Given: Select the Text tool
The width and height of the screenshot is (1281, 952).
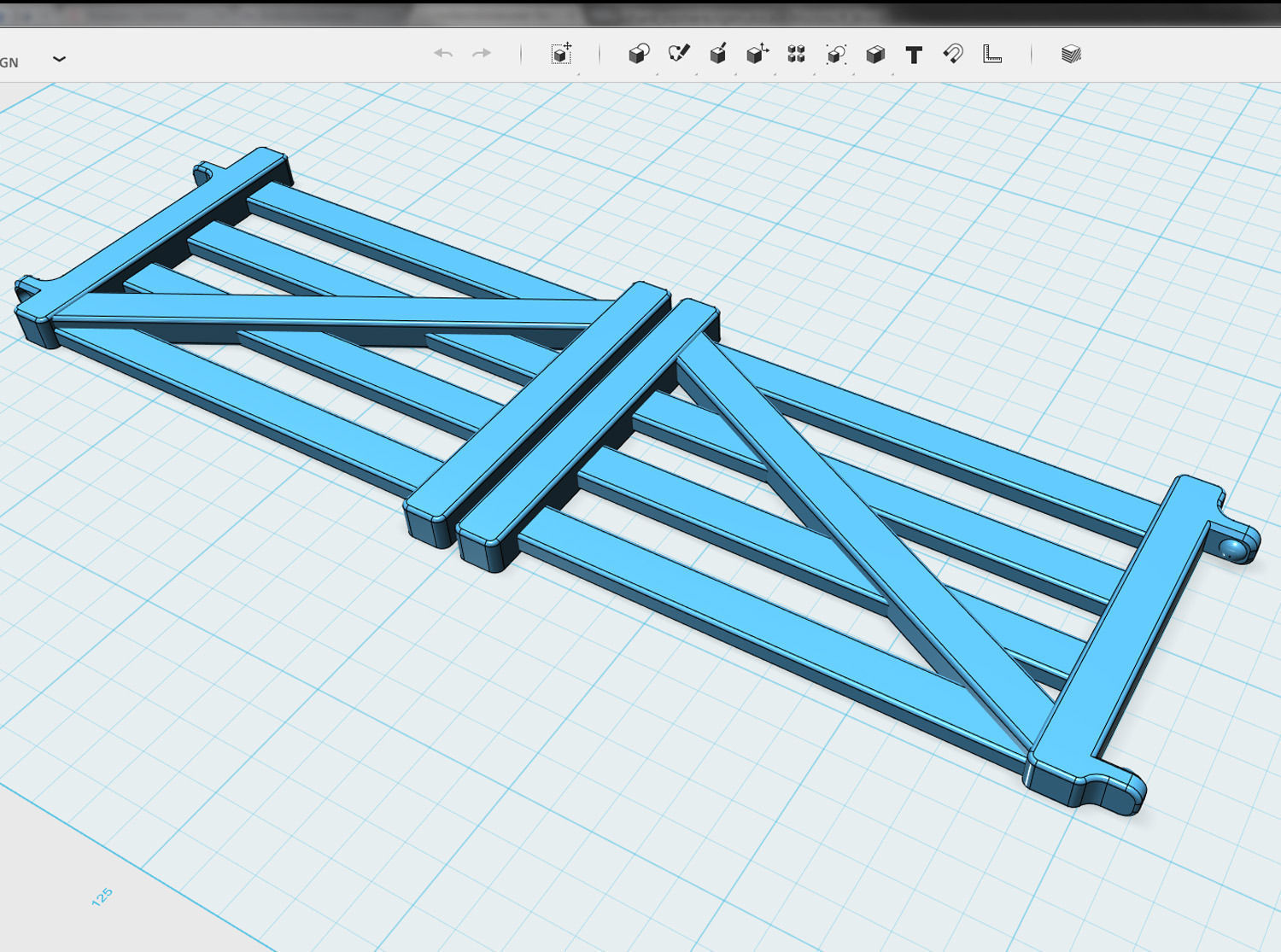Looking at the screenshot, I should tap(914, 55).
